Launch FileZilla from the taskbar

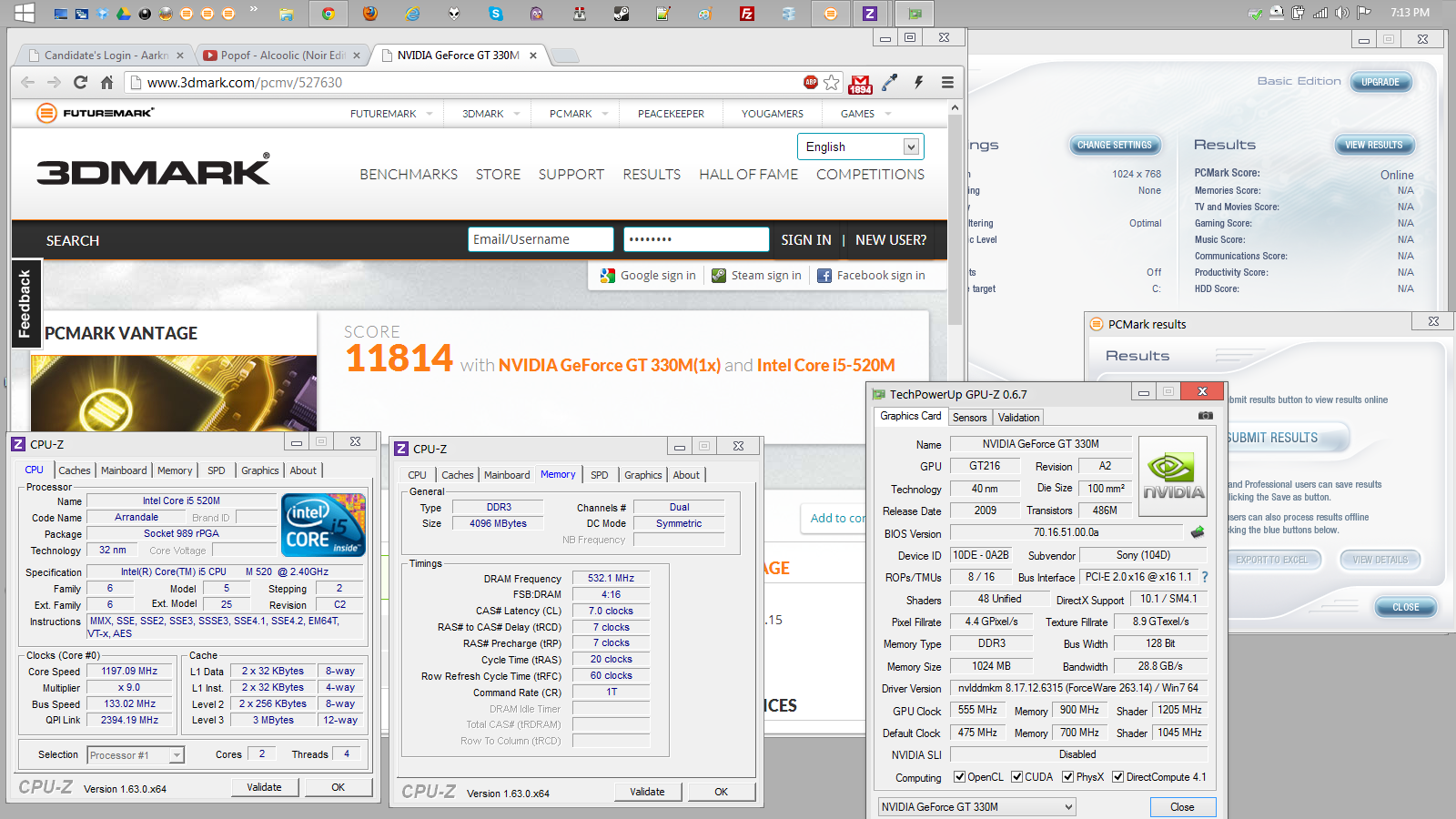pyautogui.click(x=747, y=14)
